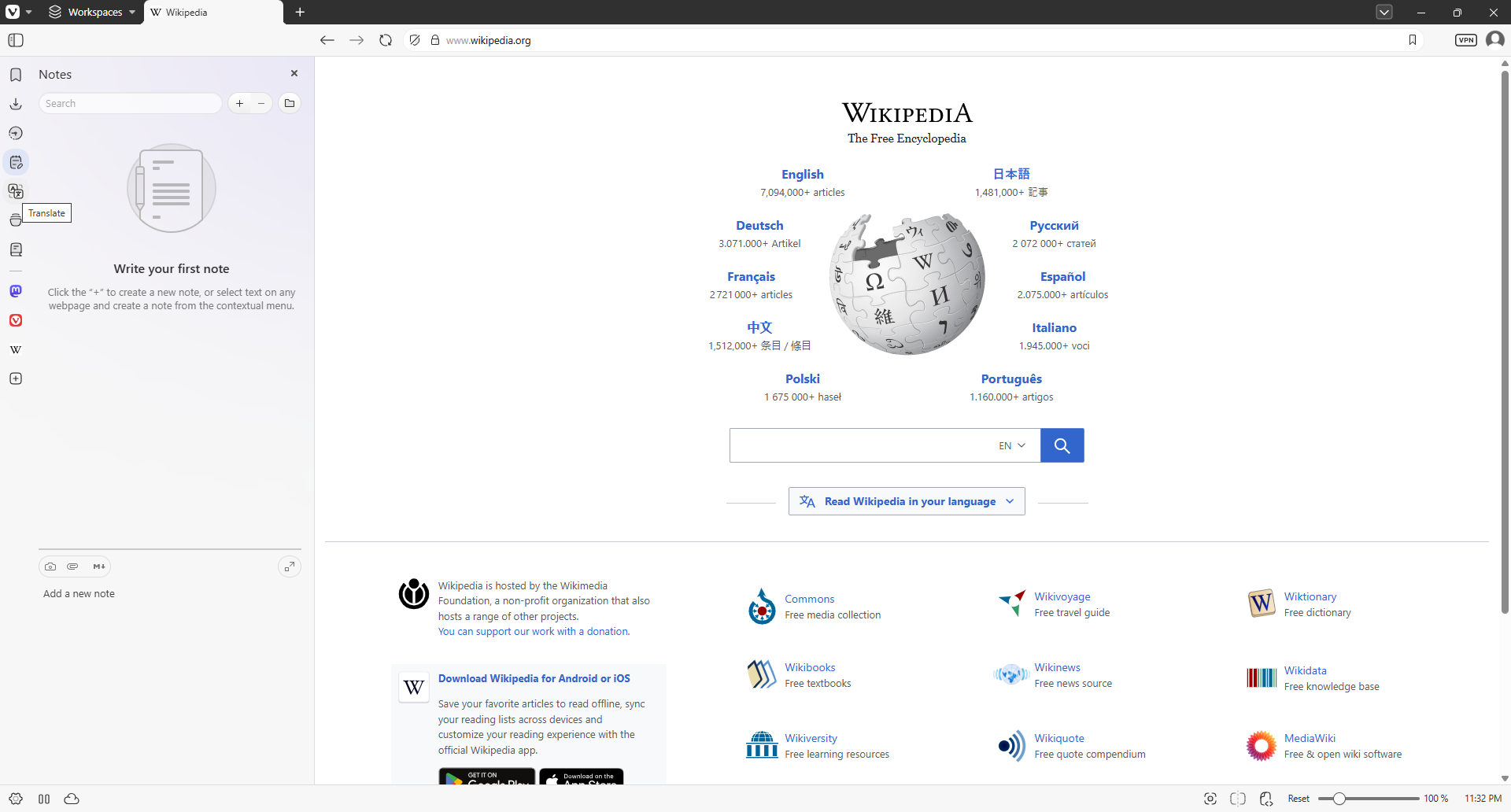
Task: Follow the donation support link
Action: click(534, 631)
